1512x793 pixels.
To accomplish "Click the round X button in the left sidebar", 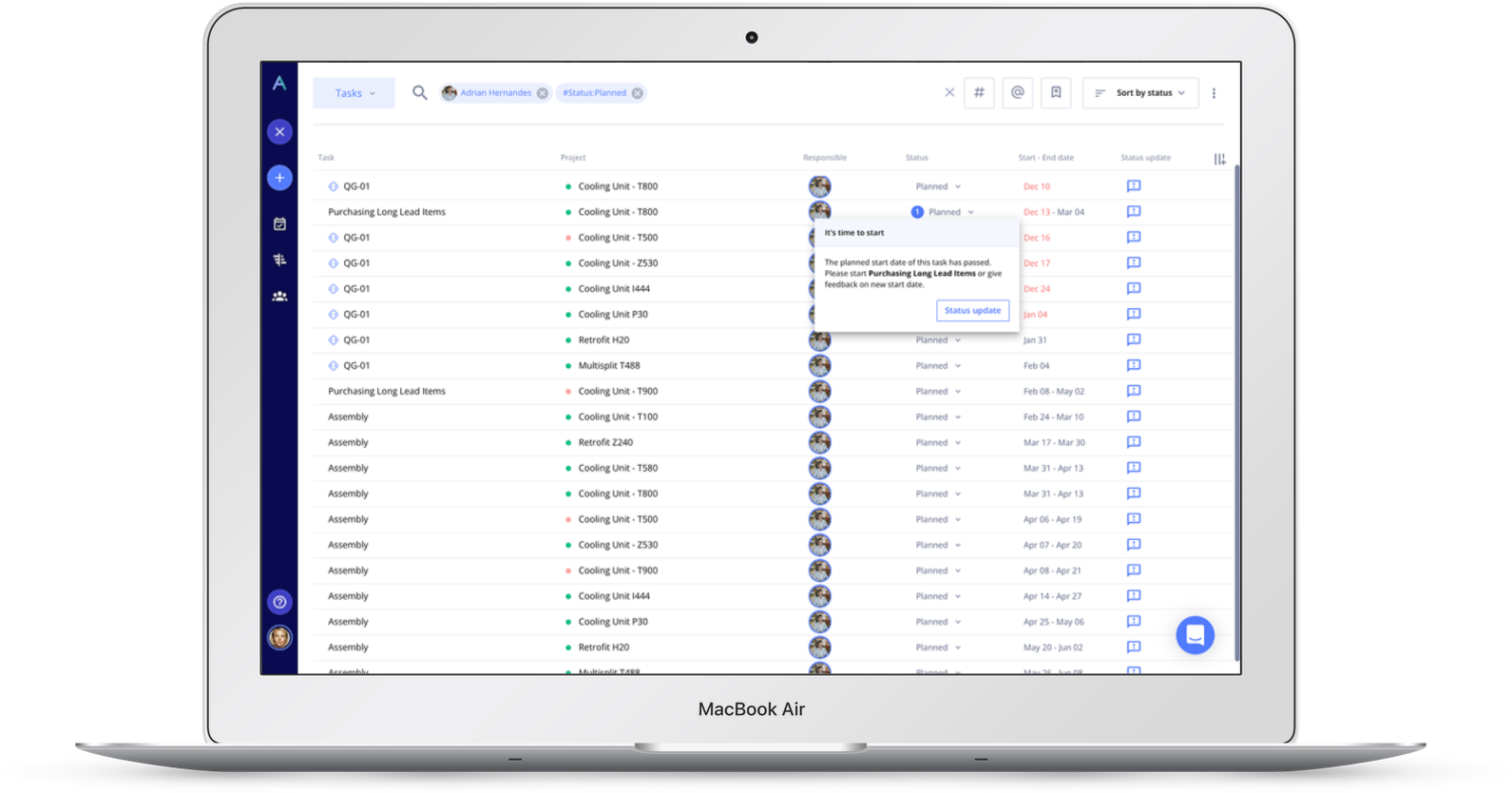I will tap(279, 132).
